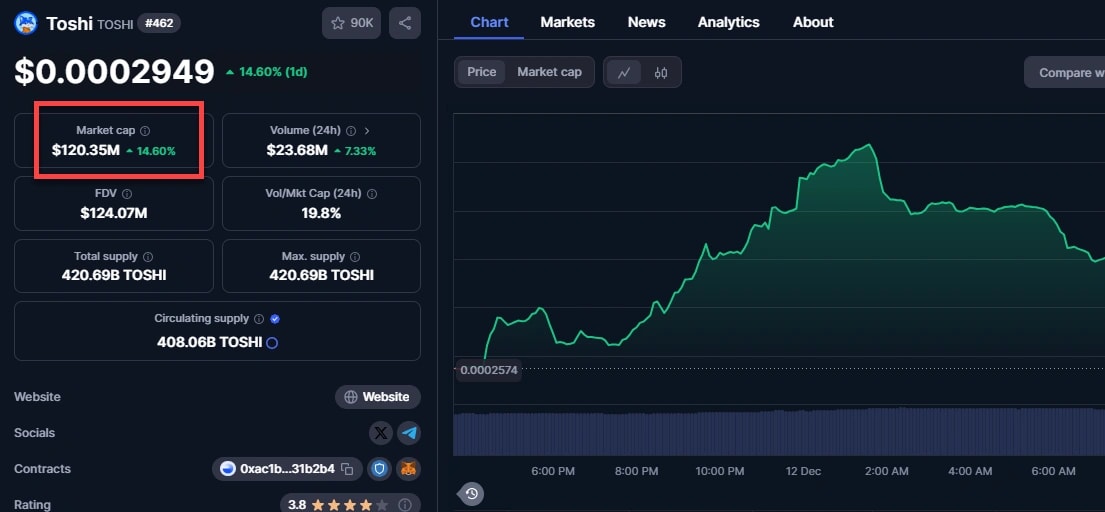Switch to the Markets tab
Viewport: 1105px width, 512px height.
coord(567,22)
